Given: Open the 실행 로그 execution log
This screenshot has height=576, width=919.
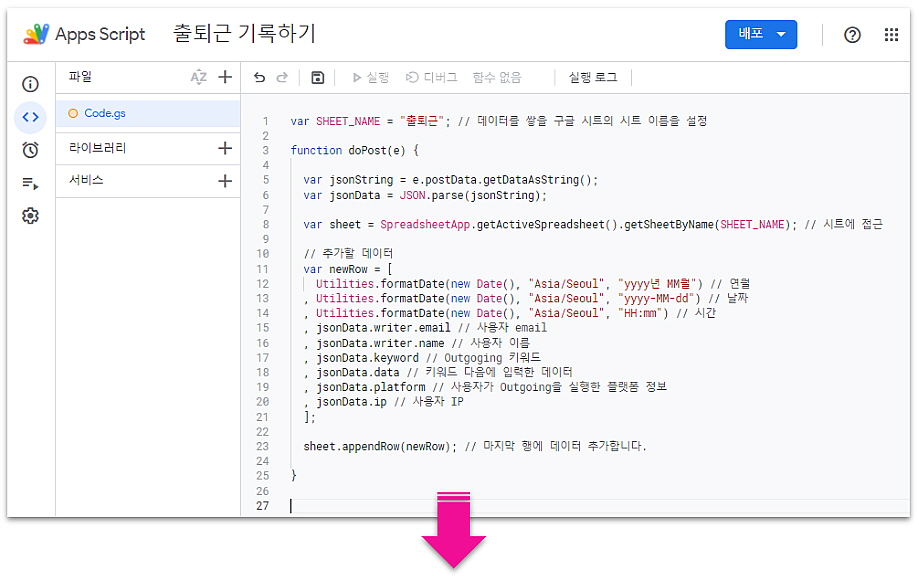Looking at the screenshot, I should point(593,78).
